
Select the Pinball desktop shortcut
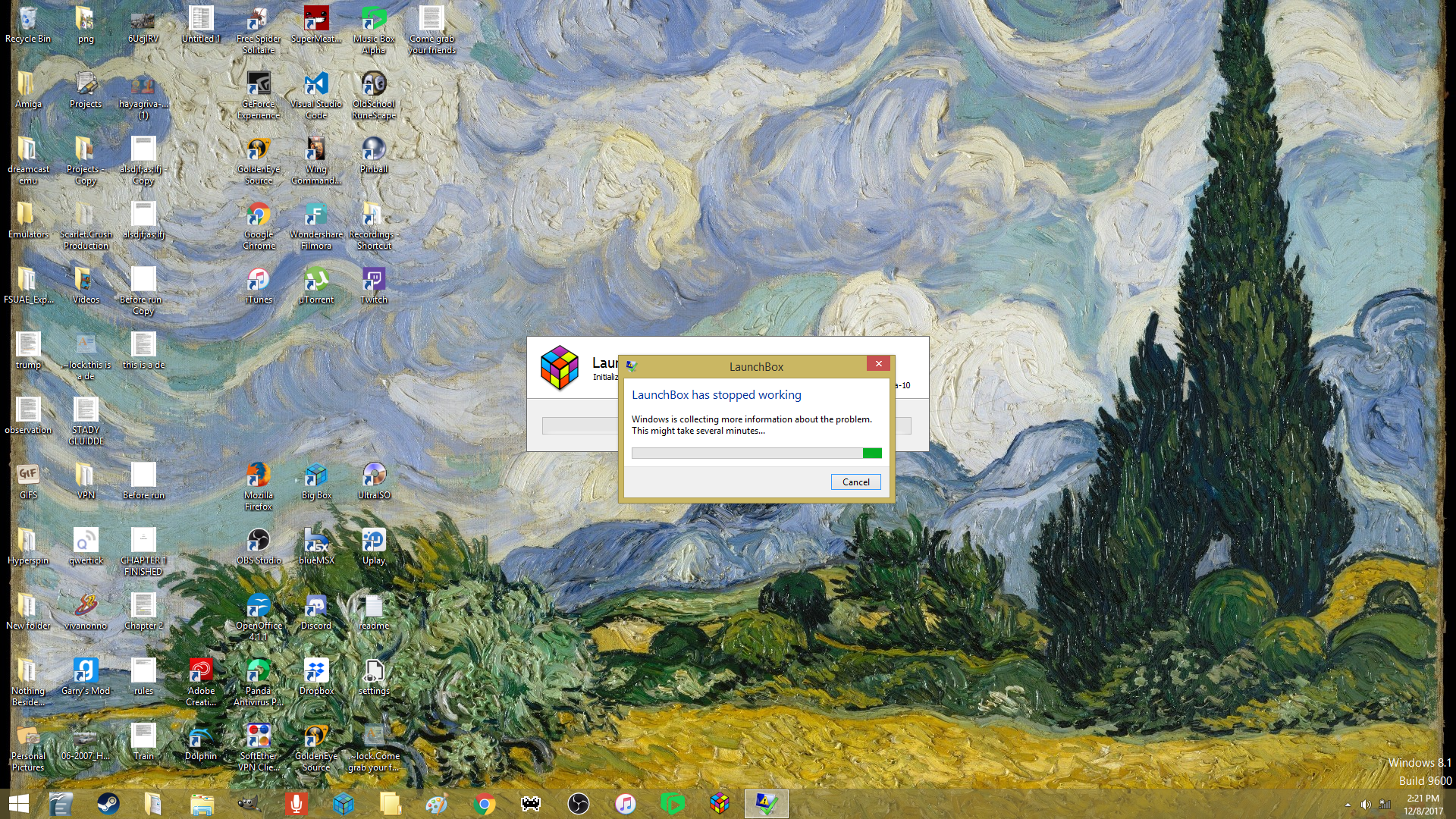pyautogui.click(x=374, y=155)
